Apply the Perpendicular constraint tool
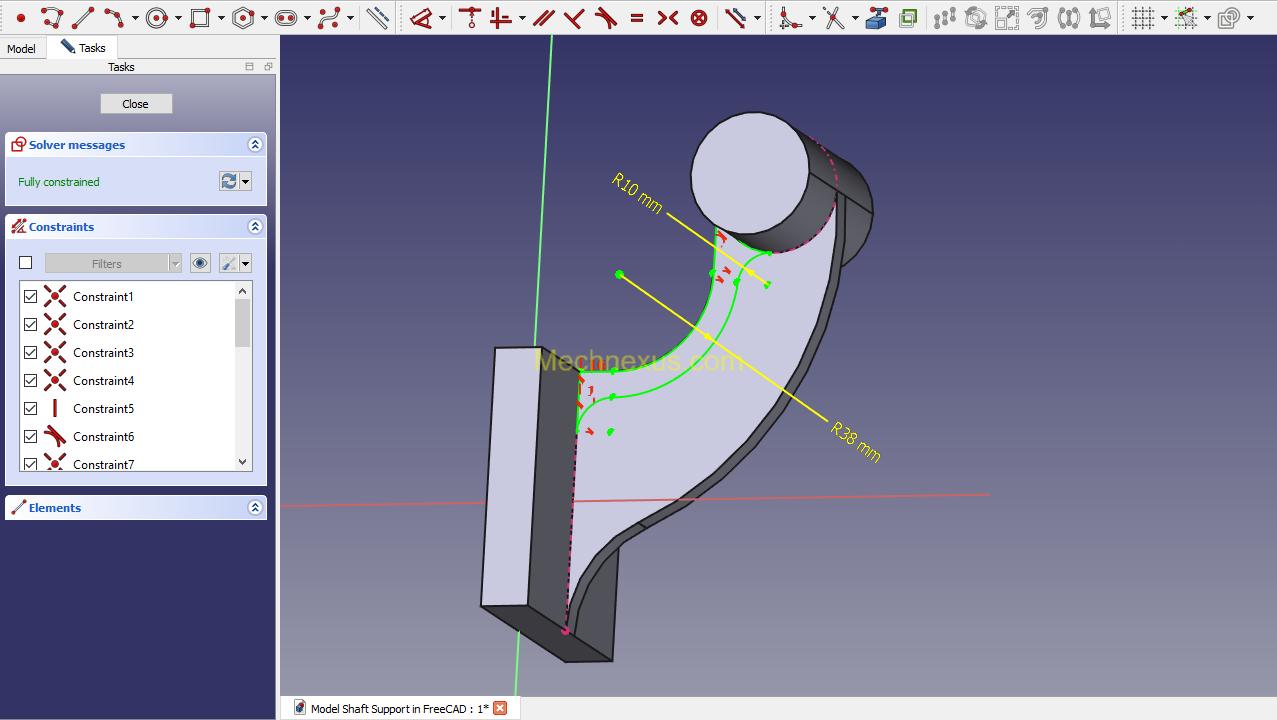The height and width of the screenshot is (720, 1277). point(574,18)
